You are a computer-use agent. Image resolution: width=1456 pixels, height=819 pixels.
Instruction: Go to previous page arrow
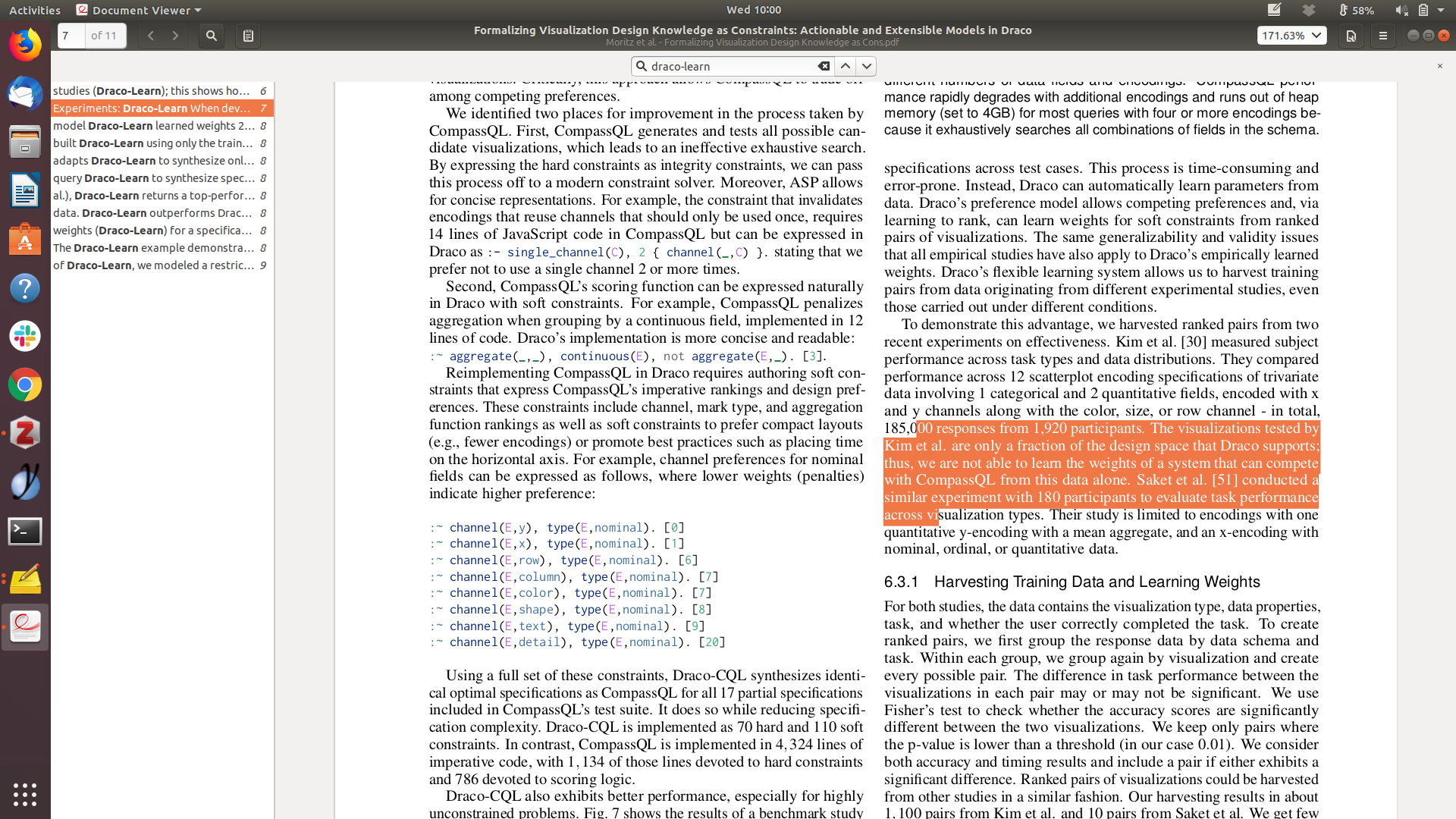pyautogui.click(x=151, y=36)
